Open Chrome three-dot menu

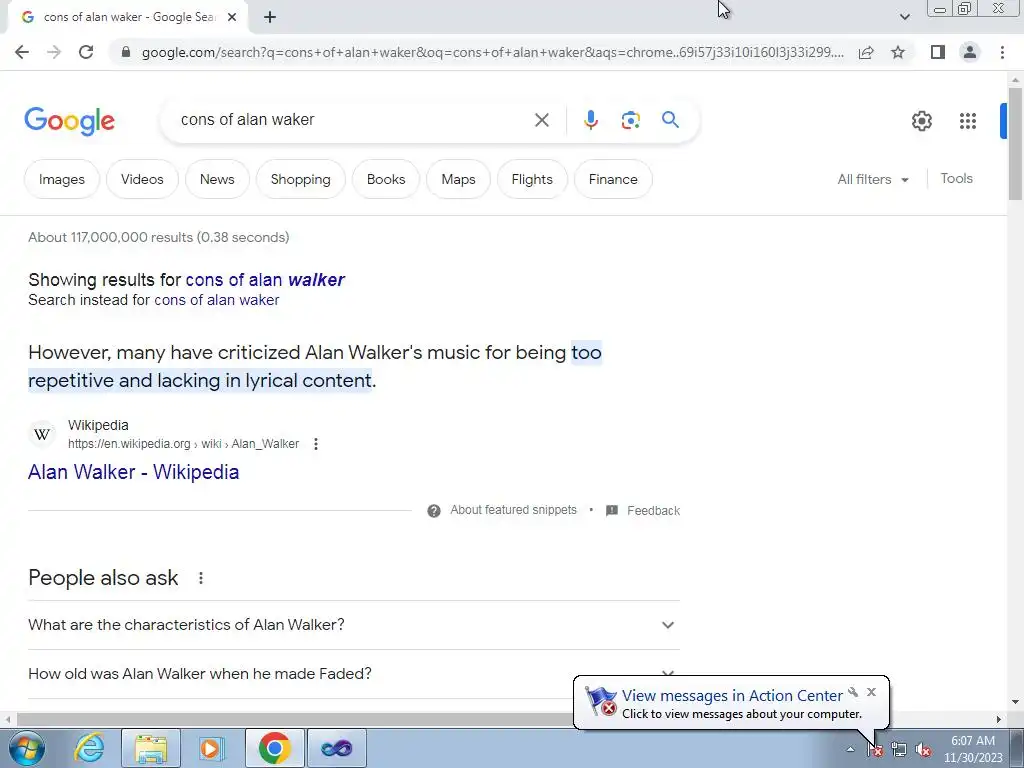[1002, 52]
